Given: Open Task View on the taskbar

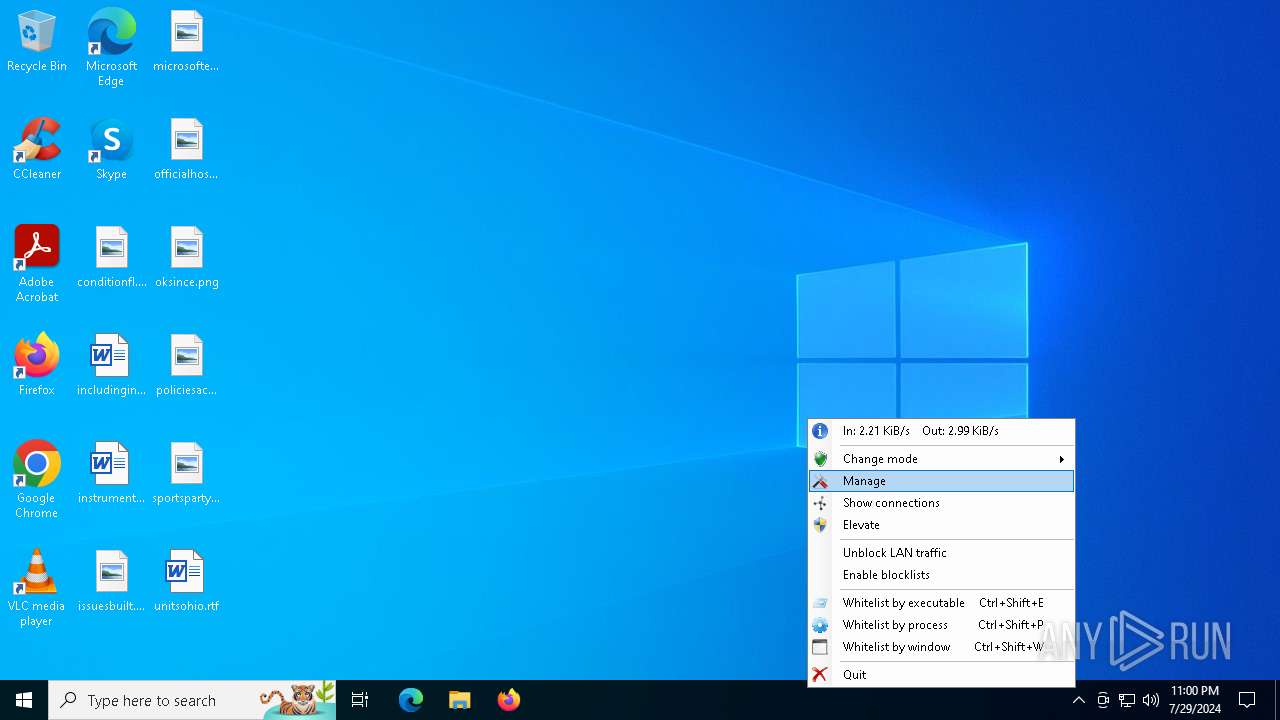Looking at the screenshot, I should pos(360,700).
